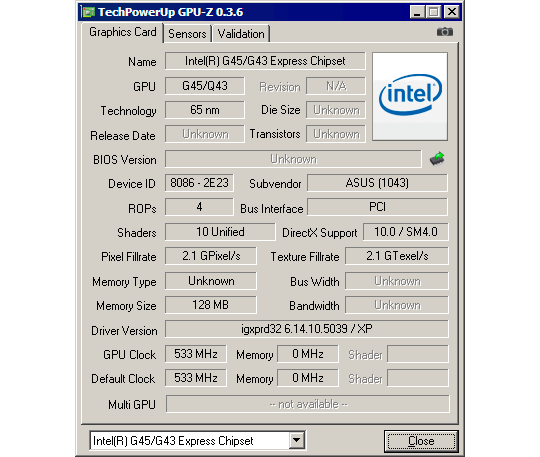Click the GPU field G45/Q43
Screen dimensions: 540x457
tap(205, 86)
